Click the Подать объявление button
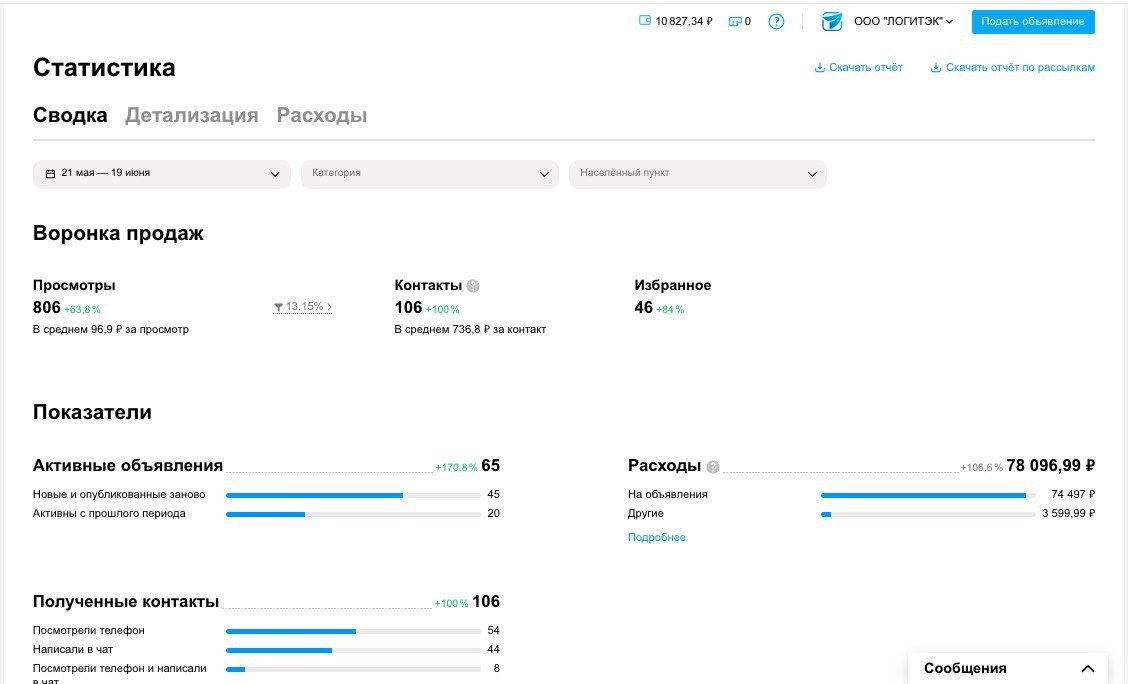The height and width of the screenshot is (684, 1128). click(x=1033, y=22)
